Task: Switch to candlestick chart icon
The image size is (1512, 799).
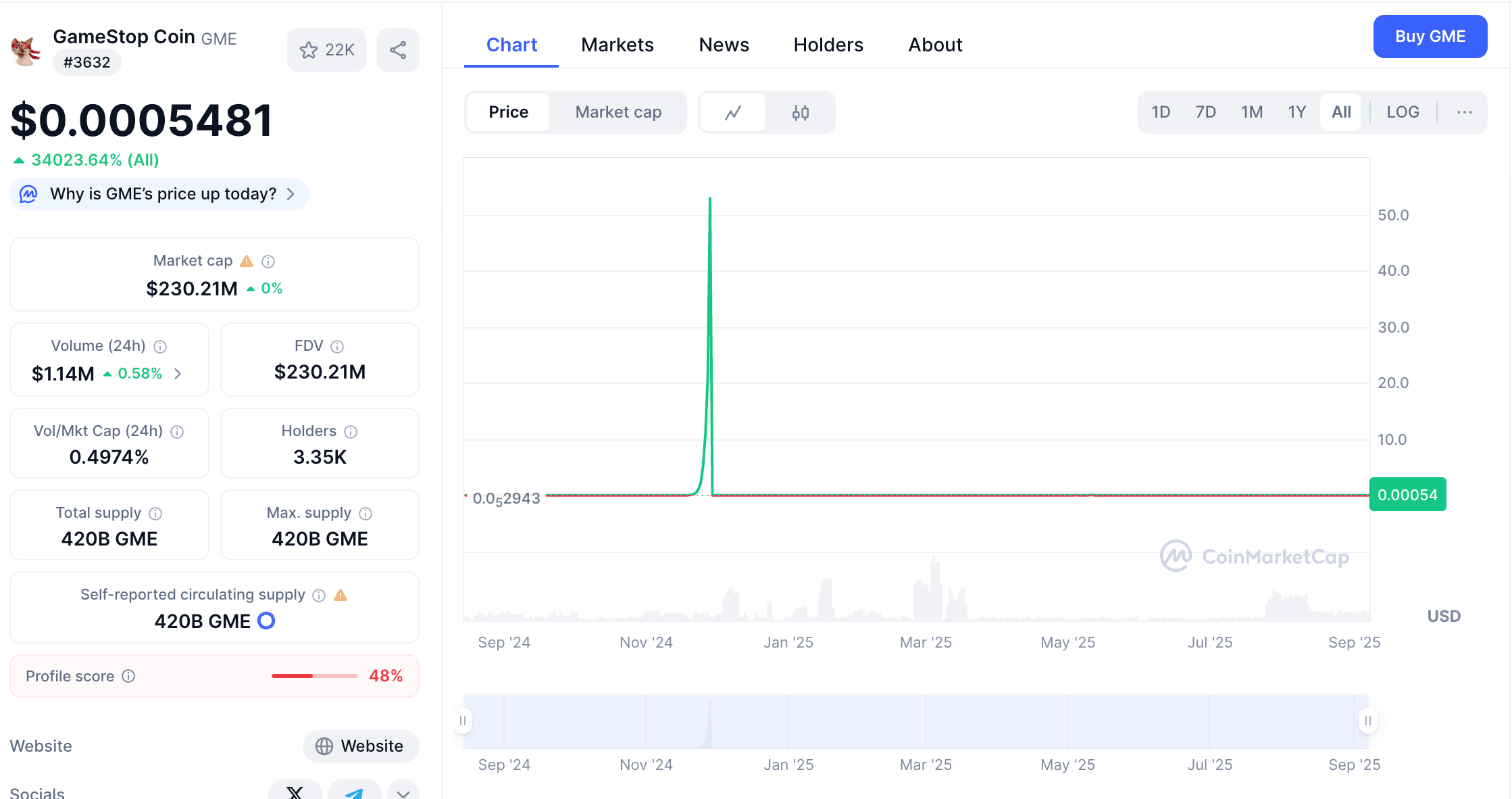Action: (801, 112)
